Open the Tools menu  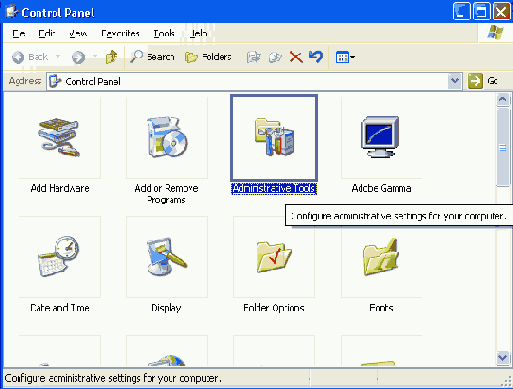click(x=164, y=33)
